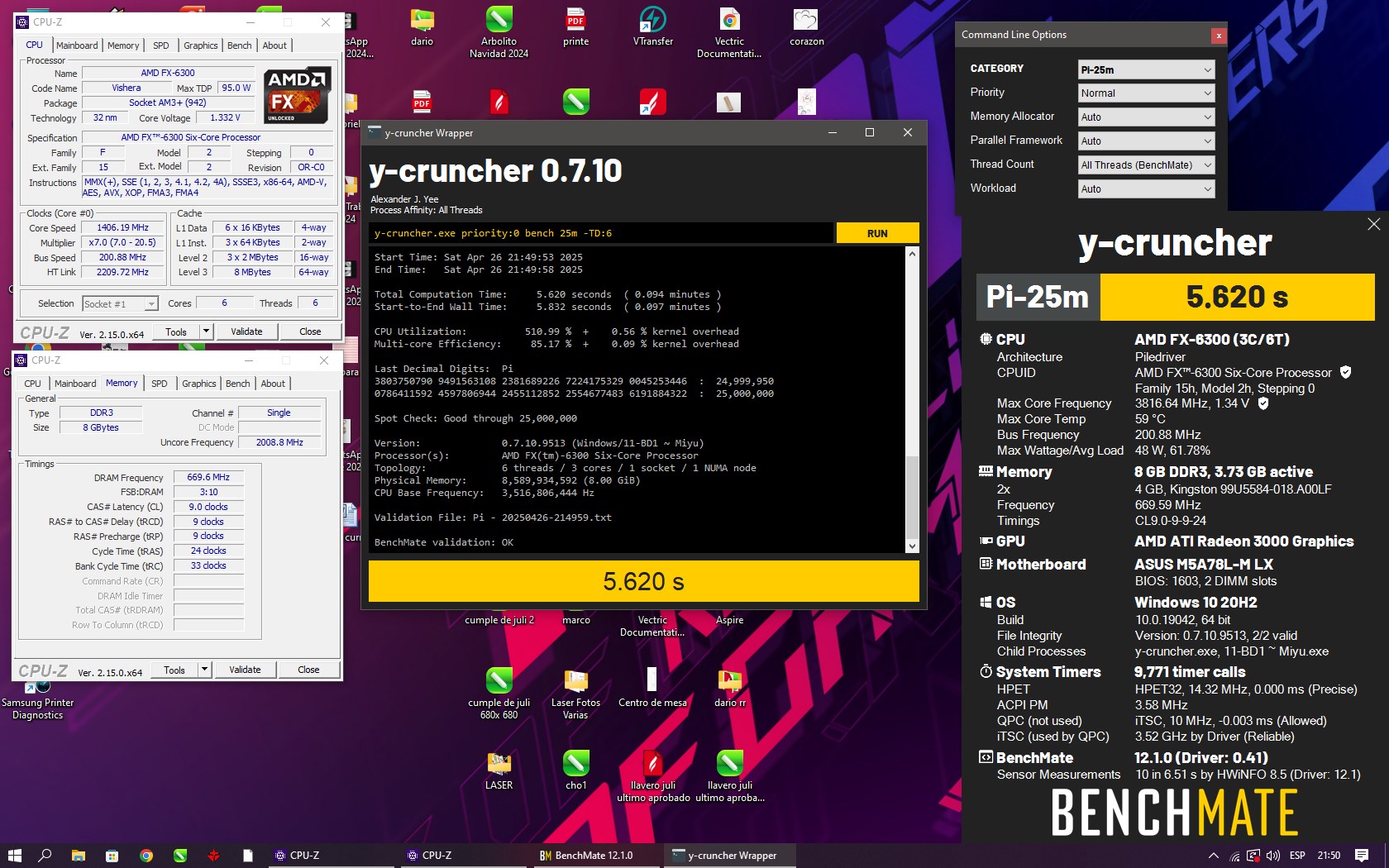
Task: Switch to y-cruncher Wrapper taskbar item
Action: (x=729, y=856)
